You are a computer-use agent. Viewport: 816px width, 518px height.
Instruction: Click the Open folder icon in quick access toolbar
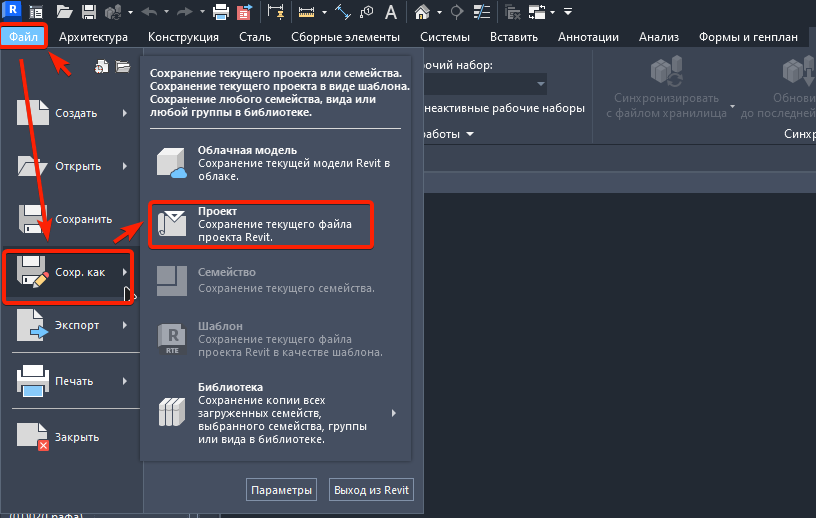(64, 11)
